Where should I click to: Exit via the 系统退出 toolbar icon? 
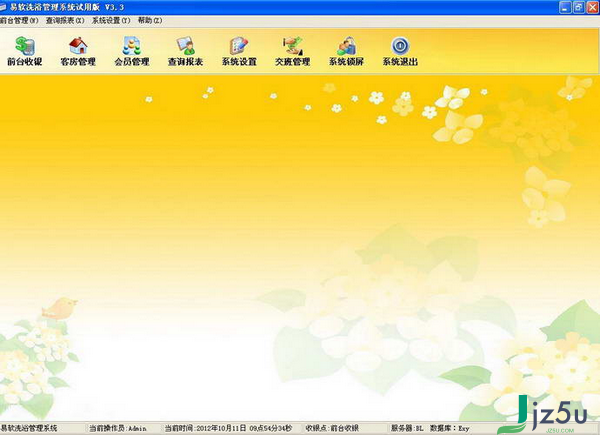pos(400,51)
